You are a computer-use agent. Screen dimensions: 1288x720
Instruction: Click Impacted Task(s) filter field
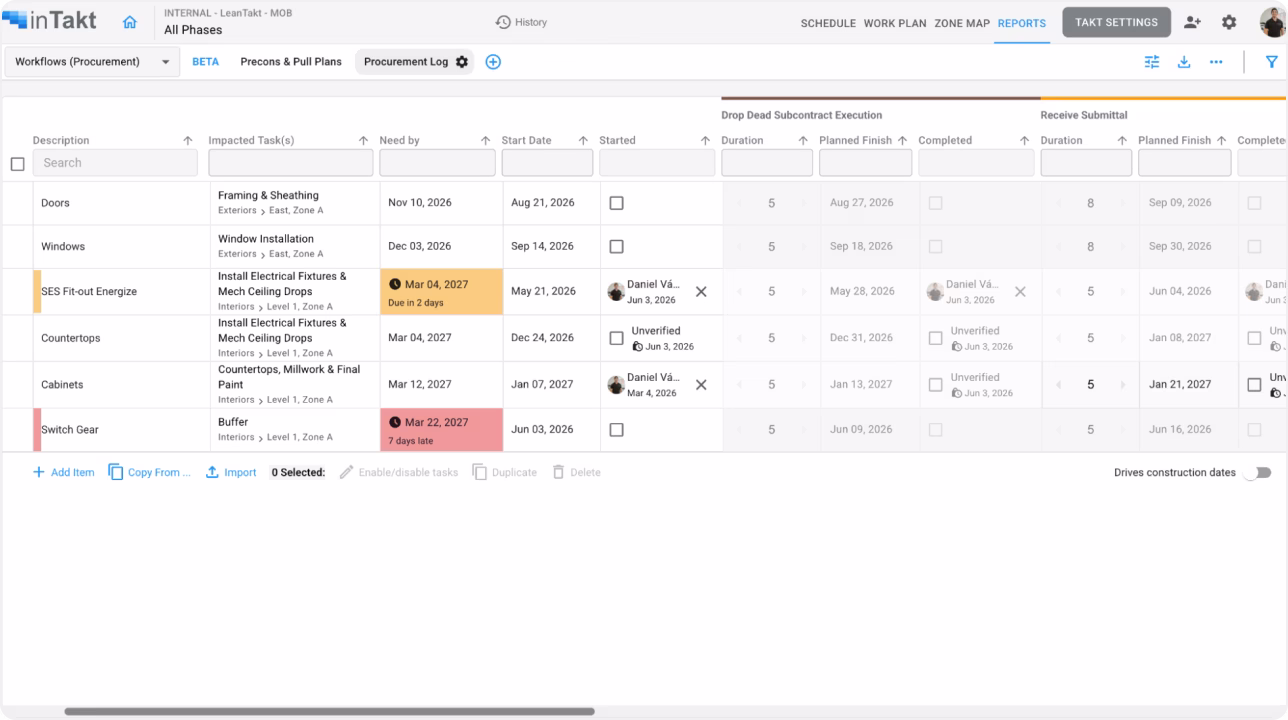point(290,163)
